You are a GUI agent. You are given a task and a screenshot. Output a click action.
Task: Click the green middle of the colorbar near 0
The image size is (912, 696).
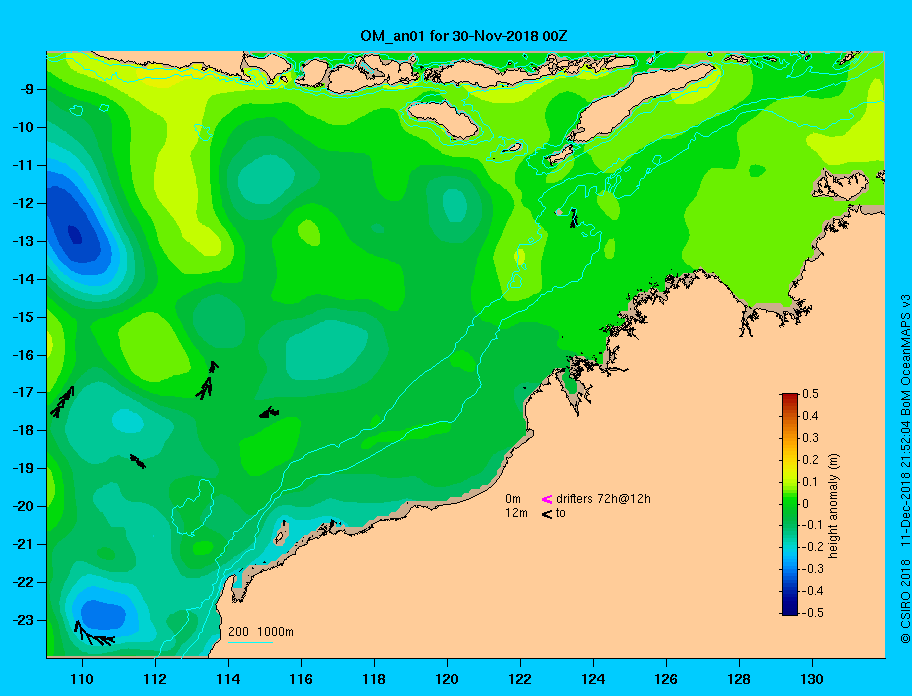790,504
